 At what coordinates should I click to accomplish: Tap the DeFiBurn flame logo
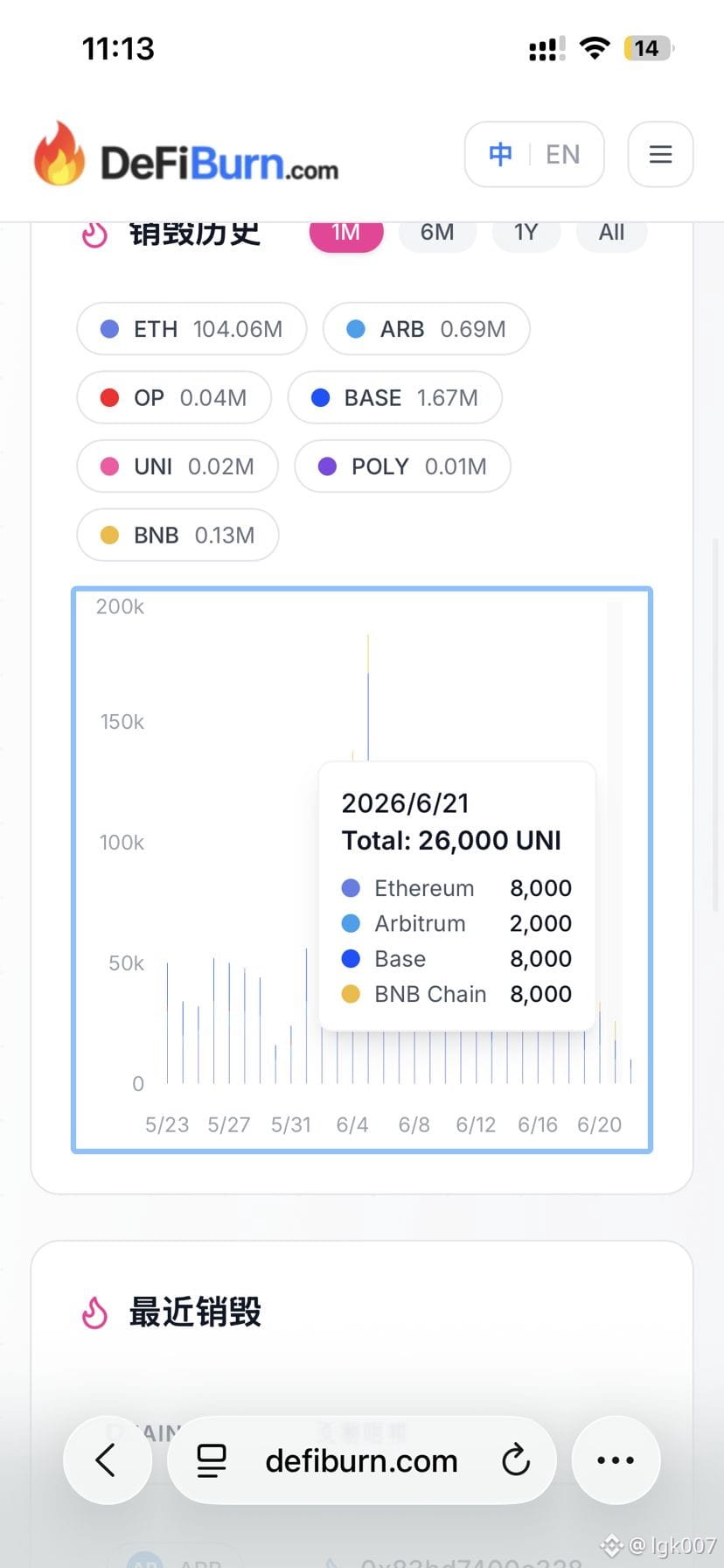[59, 154]
